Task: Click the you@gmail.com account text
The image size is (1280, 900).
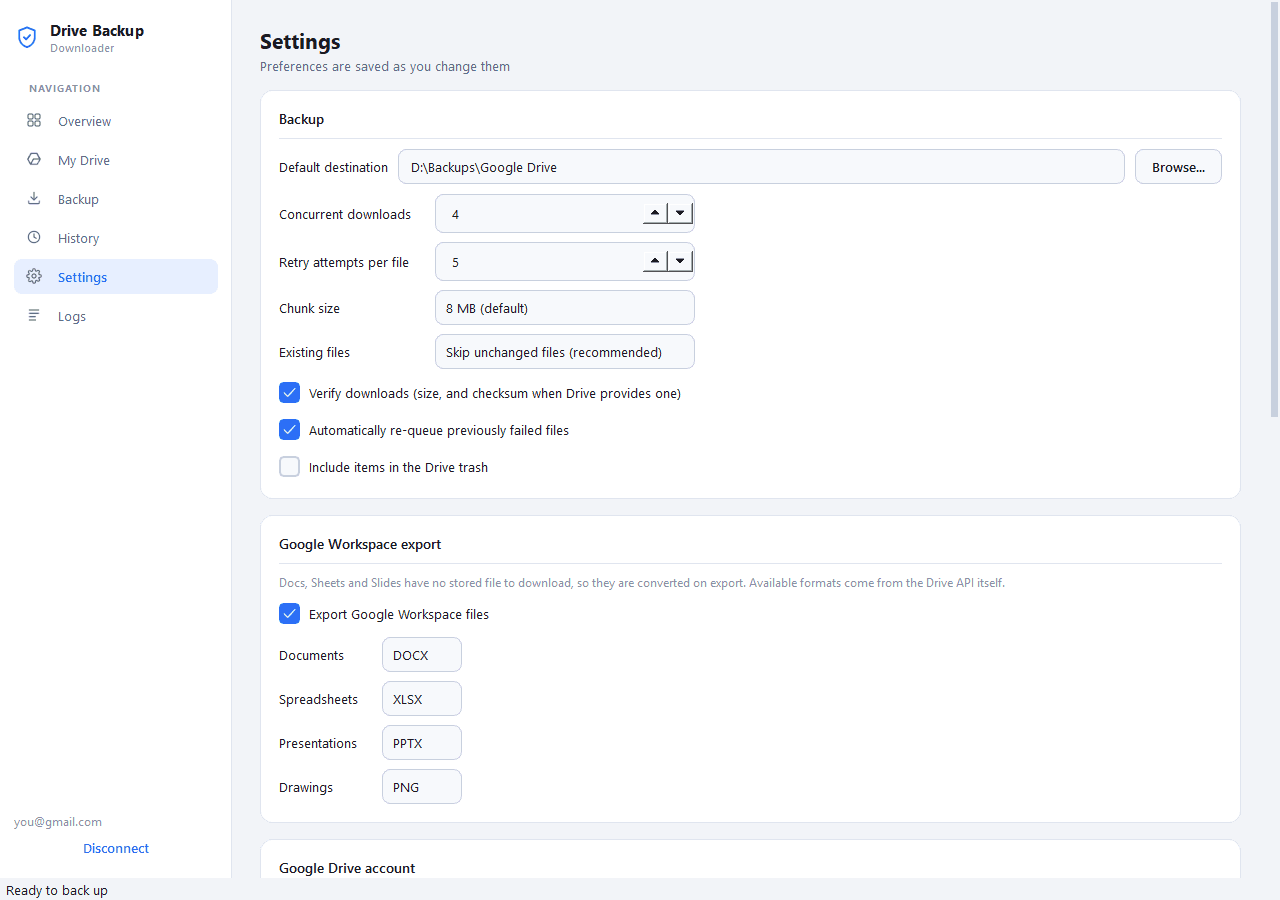Action: 58,822
